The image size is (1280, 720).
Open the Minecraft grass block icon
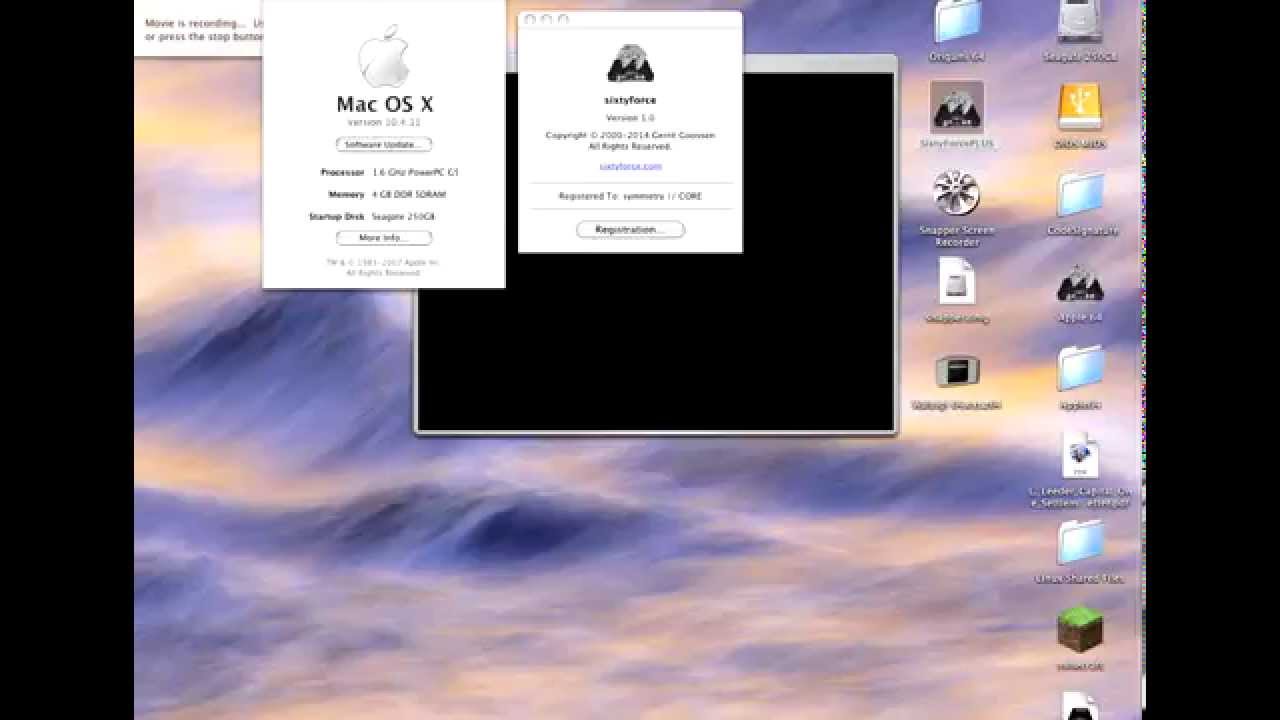pyautogui.click(x=1080, y=630)
